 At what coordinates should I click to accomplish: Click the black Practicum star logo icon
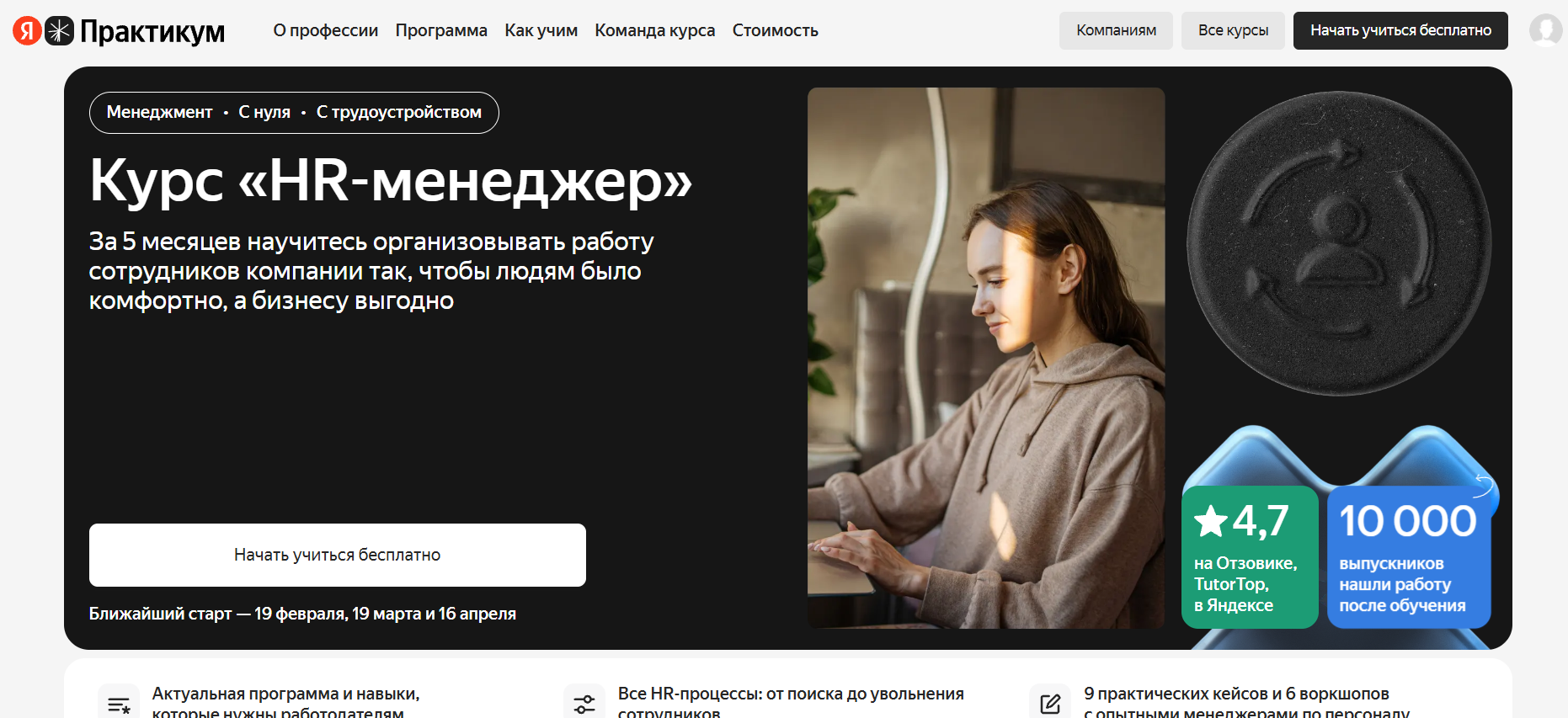[x=59, y=30]
